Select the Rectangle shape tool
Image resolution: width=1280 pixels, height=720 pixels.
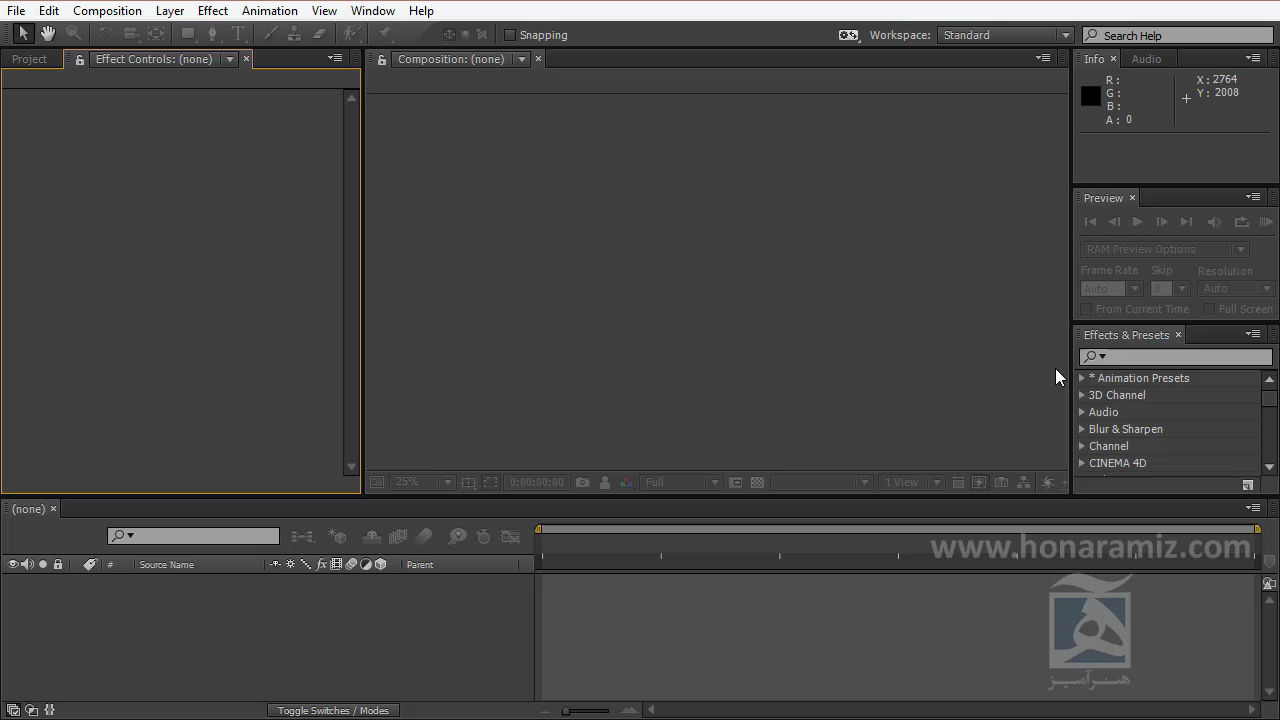point(187,34)
